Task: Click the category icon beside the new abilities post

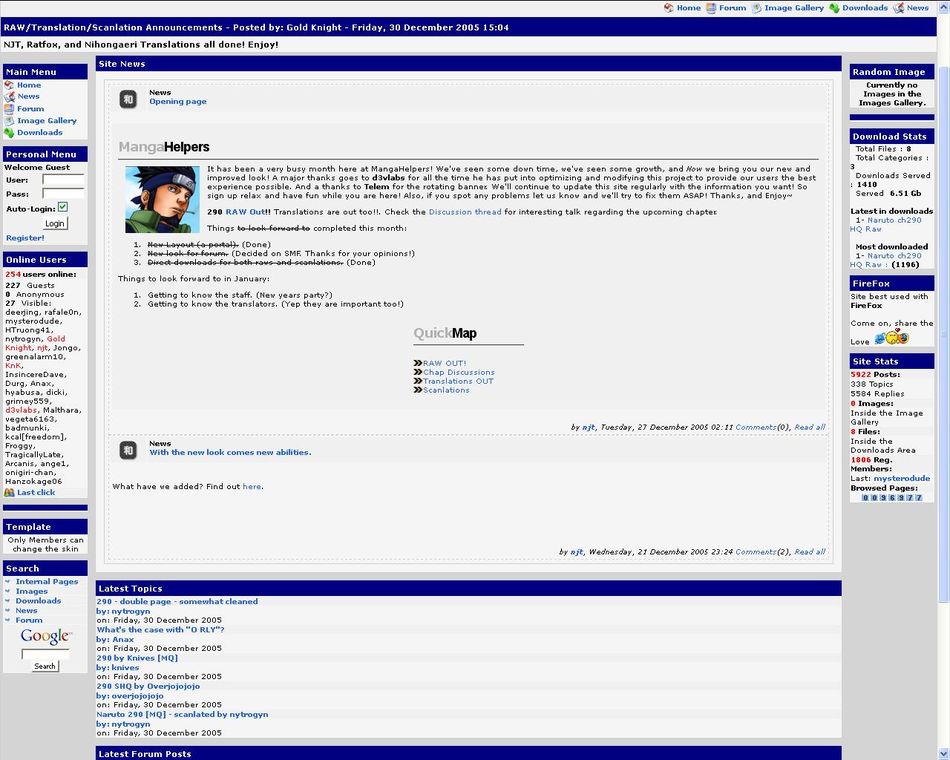Action: [128, 450]
